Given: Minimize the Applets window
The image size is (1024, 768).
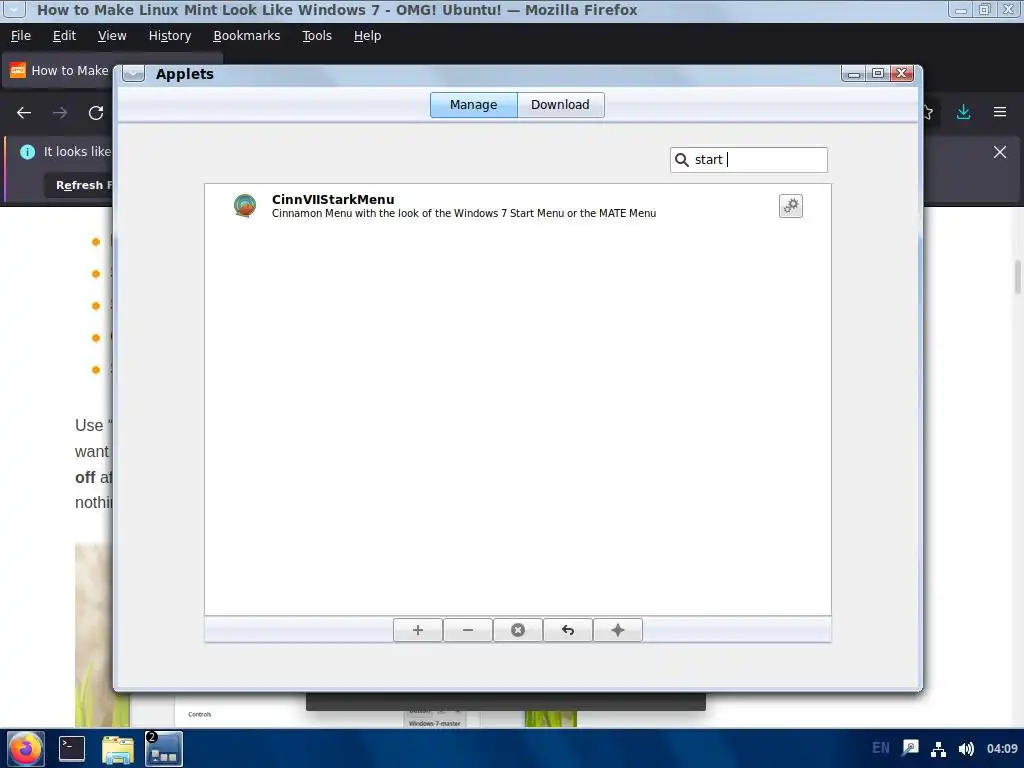Looking at the screenshot, I should pyautogui.click(x=853, y=73).
